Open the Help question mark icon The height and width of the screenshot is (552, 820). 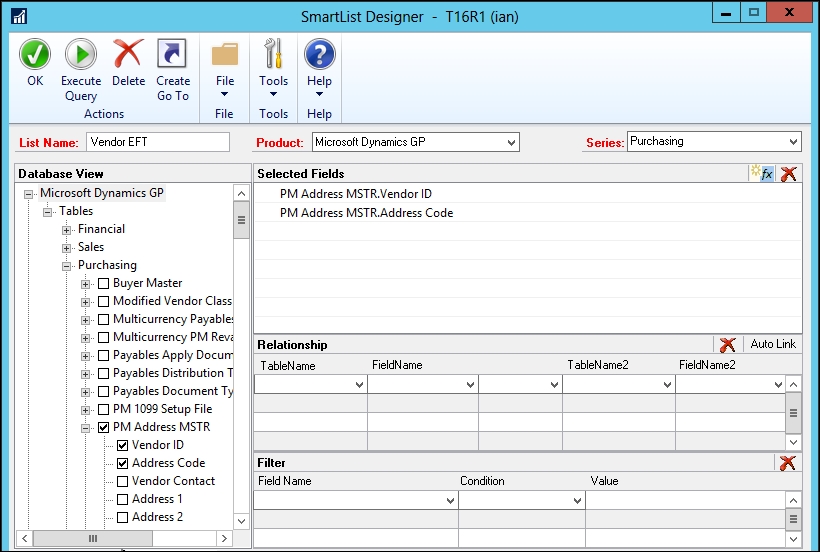tap(320, 54)
